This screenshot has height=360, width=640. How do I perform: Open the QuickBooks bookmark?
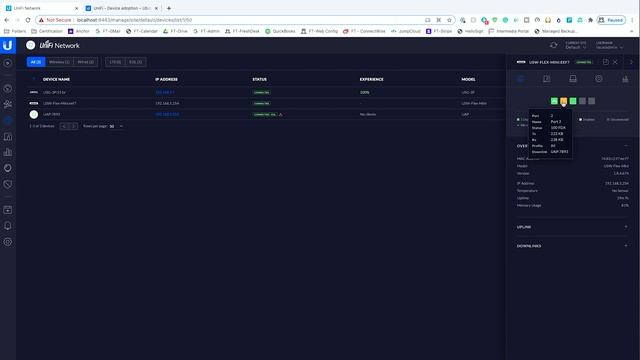[280, 31]
